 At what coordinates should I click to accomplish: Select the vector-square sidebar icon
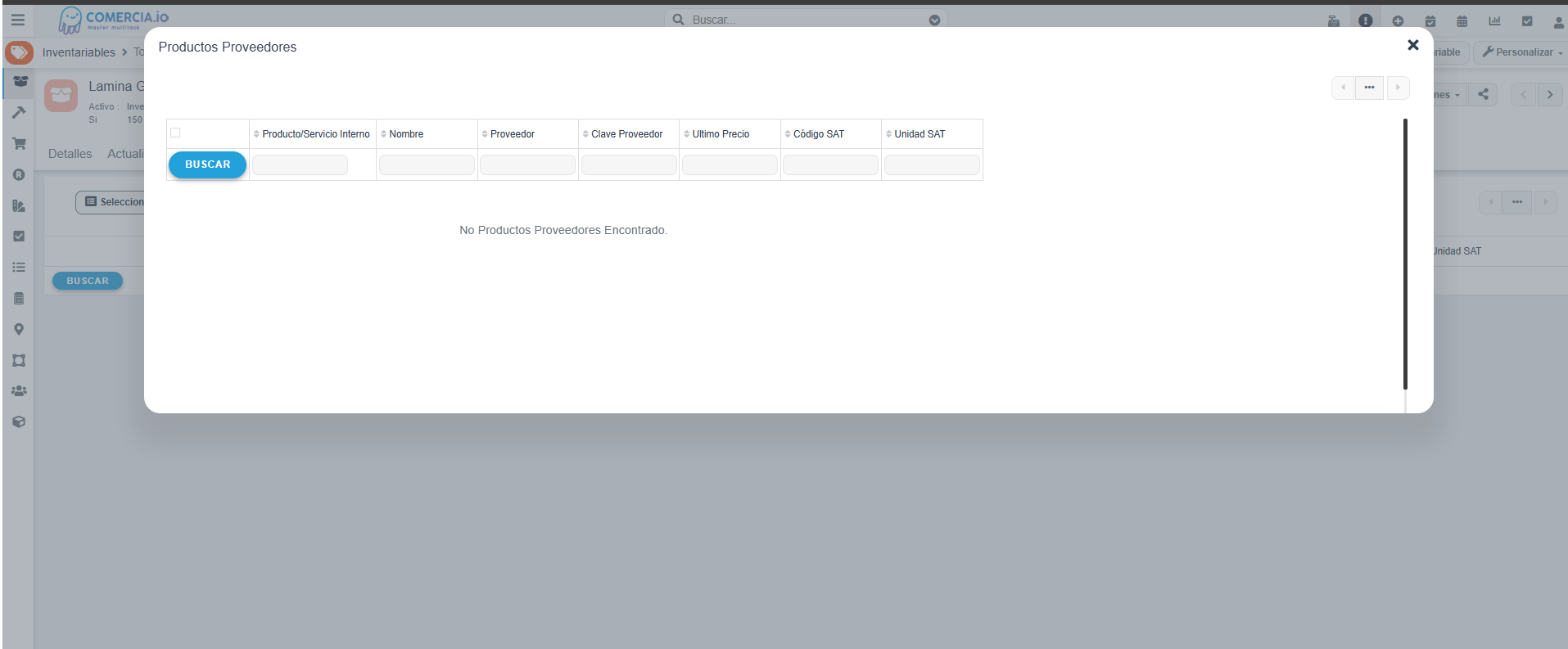[x=19, y=360]
